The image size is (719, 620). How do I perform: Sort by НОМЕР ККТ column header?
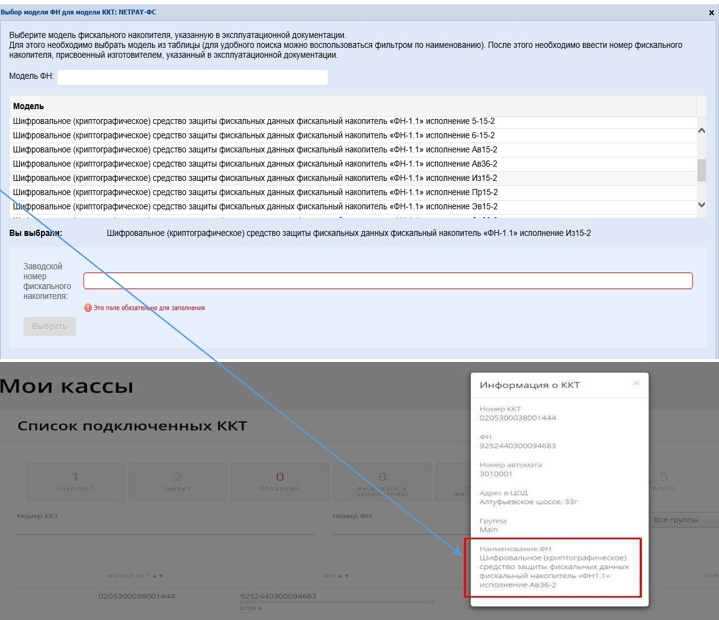pyautogui.click(x=136, y=576)
